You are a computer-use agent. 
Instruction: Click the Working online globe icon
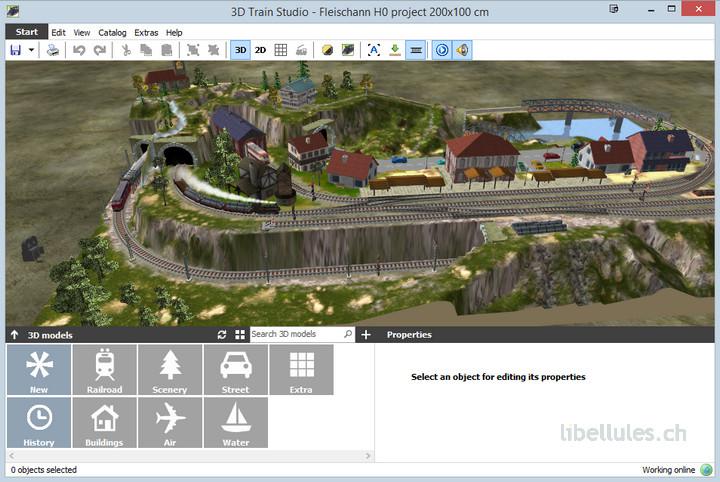(x=706, y=470)
